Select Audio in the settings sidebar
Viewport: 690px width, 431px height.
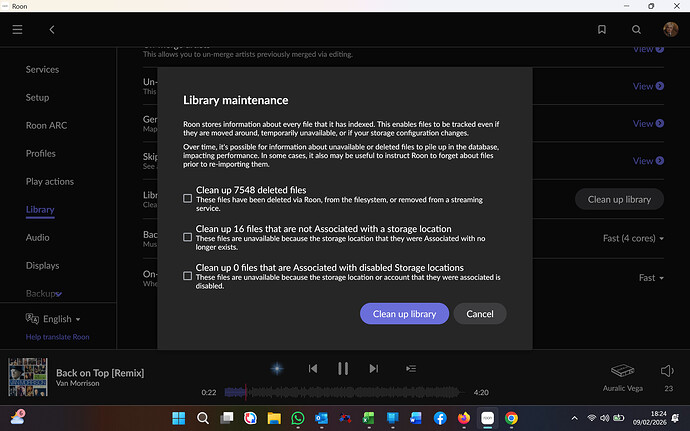(x=37, y=238)
